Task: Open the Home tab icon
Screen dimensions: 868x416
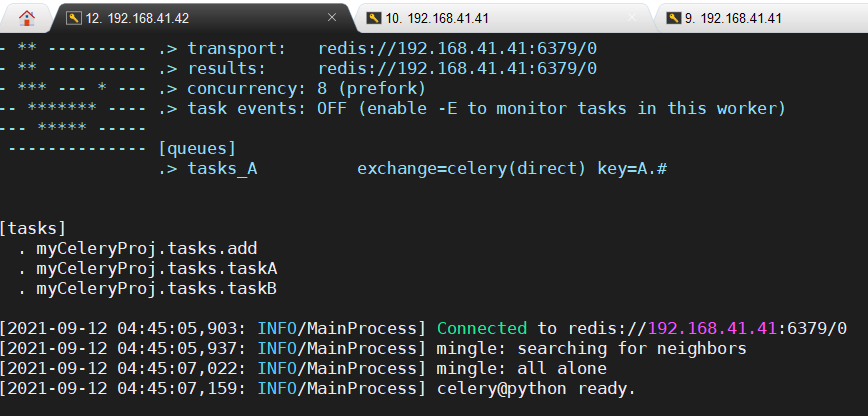Action: click(27, 18)
